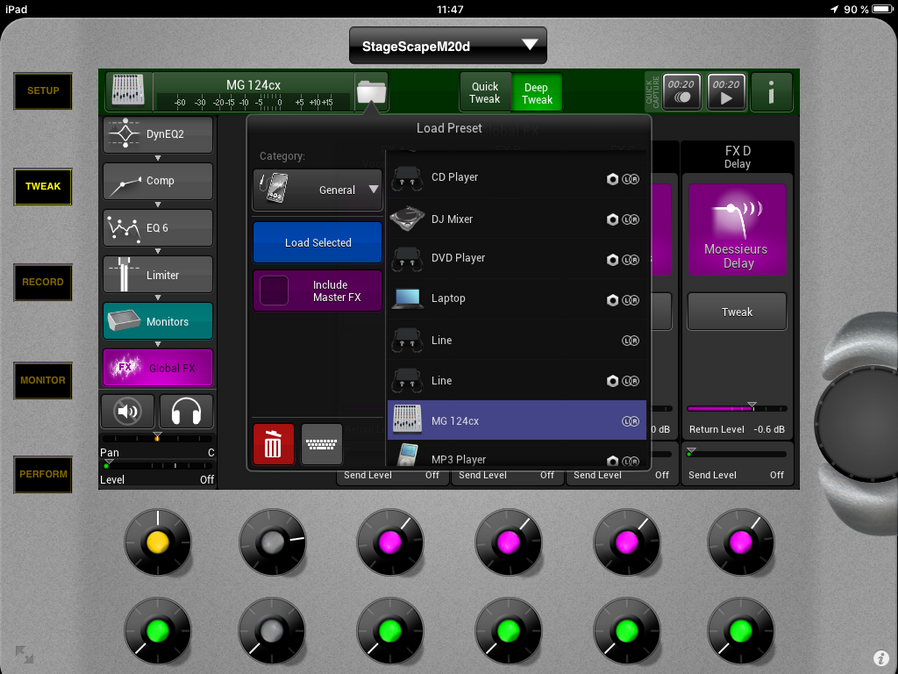Open the RECORD mode on left panel
The height and width of the screenshot is (674, 898).
click(43, 282)
